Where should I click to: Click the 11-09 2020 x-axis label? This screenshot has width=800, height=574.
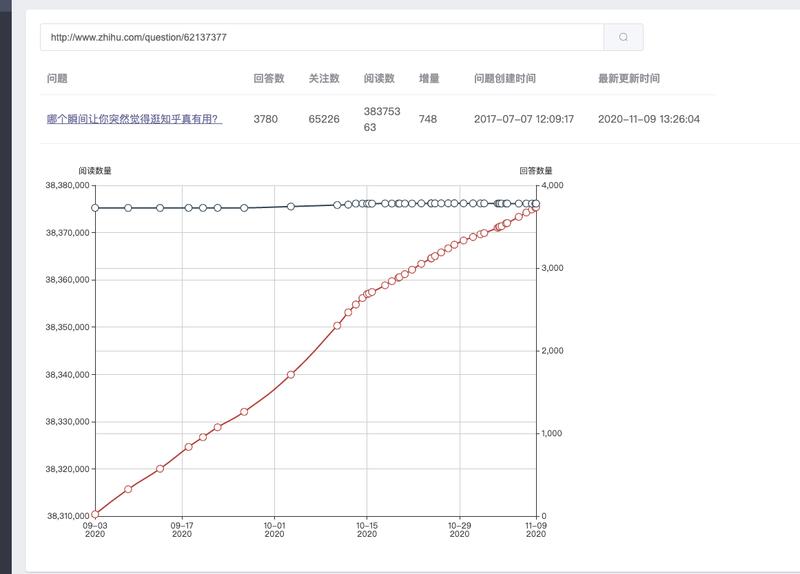click(x=536, y=530)
